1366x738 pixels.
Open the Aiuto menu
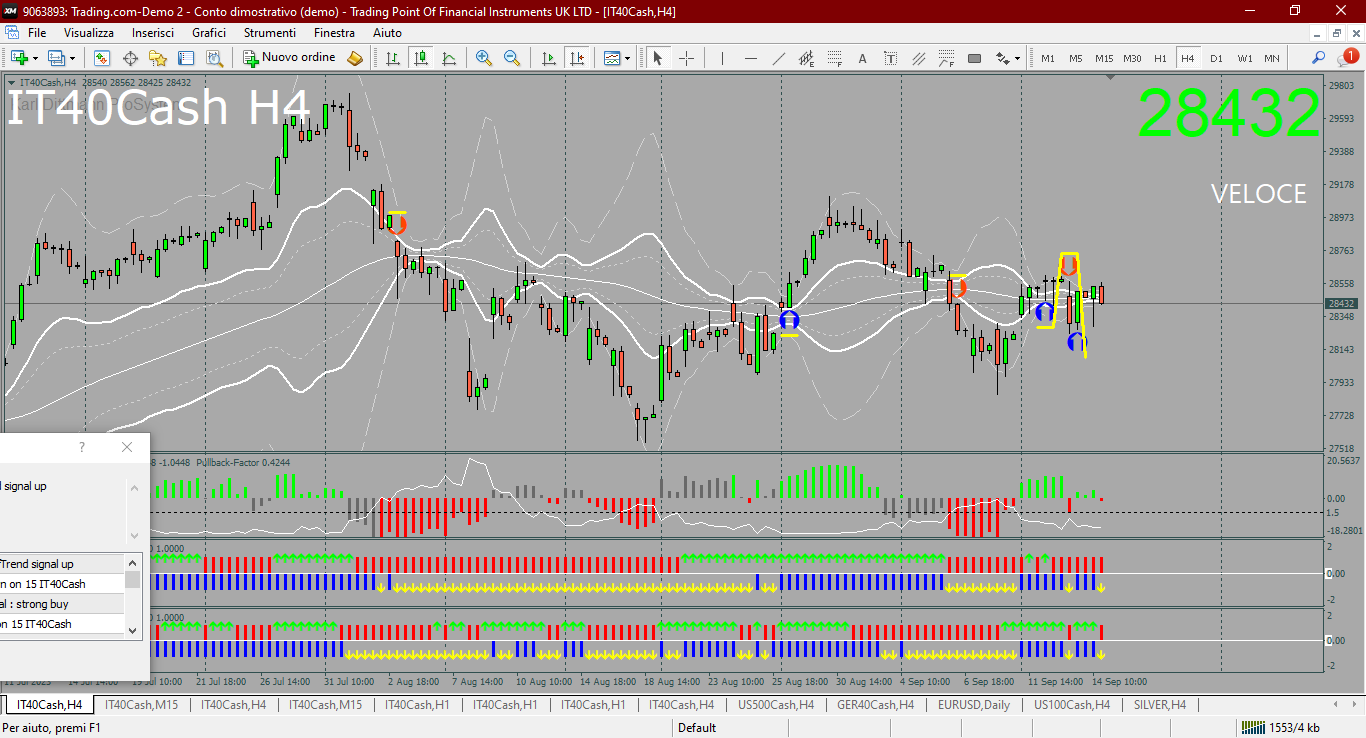pos(387,32)
